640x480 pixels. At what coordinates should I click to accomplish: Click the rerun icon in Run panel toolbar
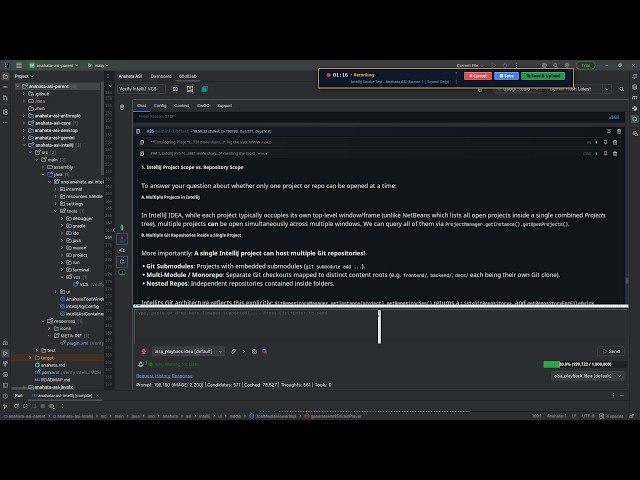click(17, 406)
